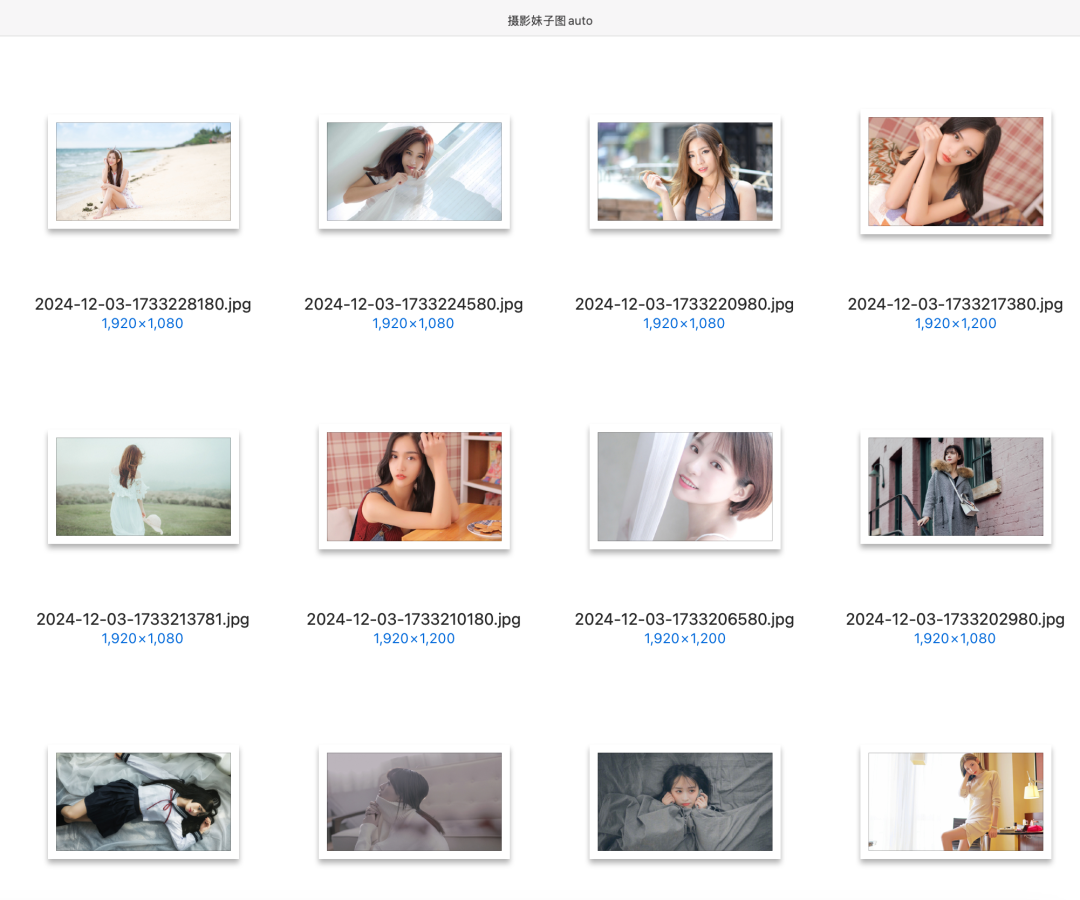This screenshot has width=1080, height=900.
Task: Click the 2024-12-03-1733217380.jpg image thumbnail
Action: tap(955, 171)
